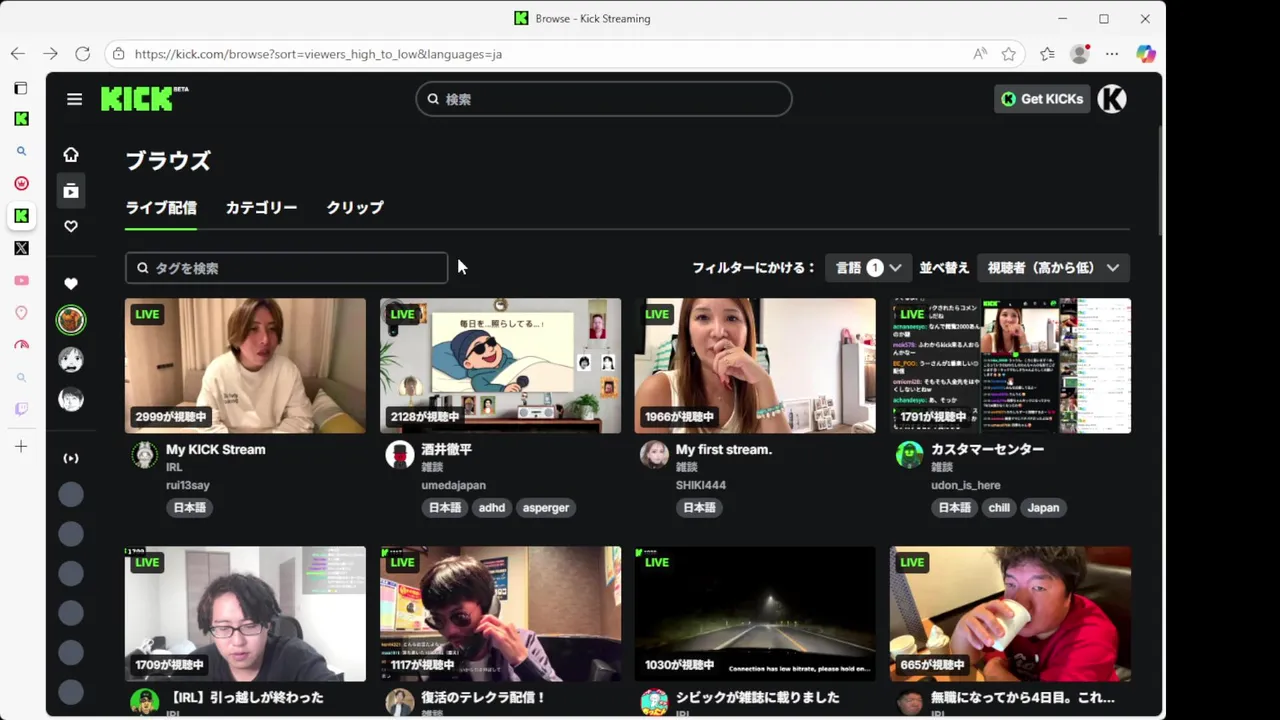The height and width of the screenshot is (720, 1280).
Task: Open udon_is_here channel link
Action: (x=966, y=485)
